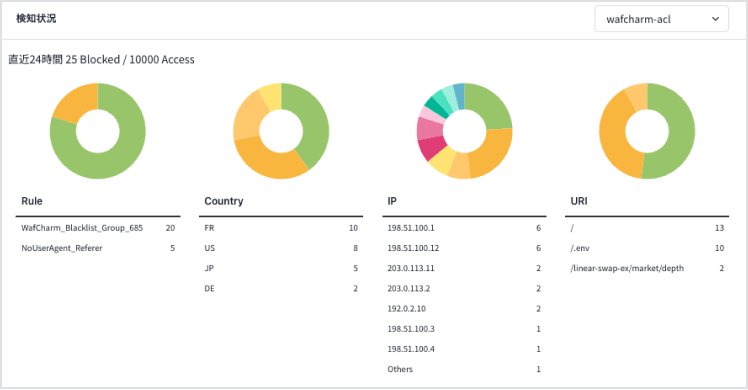Select IP address 198.51.100.12 row
748x390 pixels.
coord(464,248)
